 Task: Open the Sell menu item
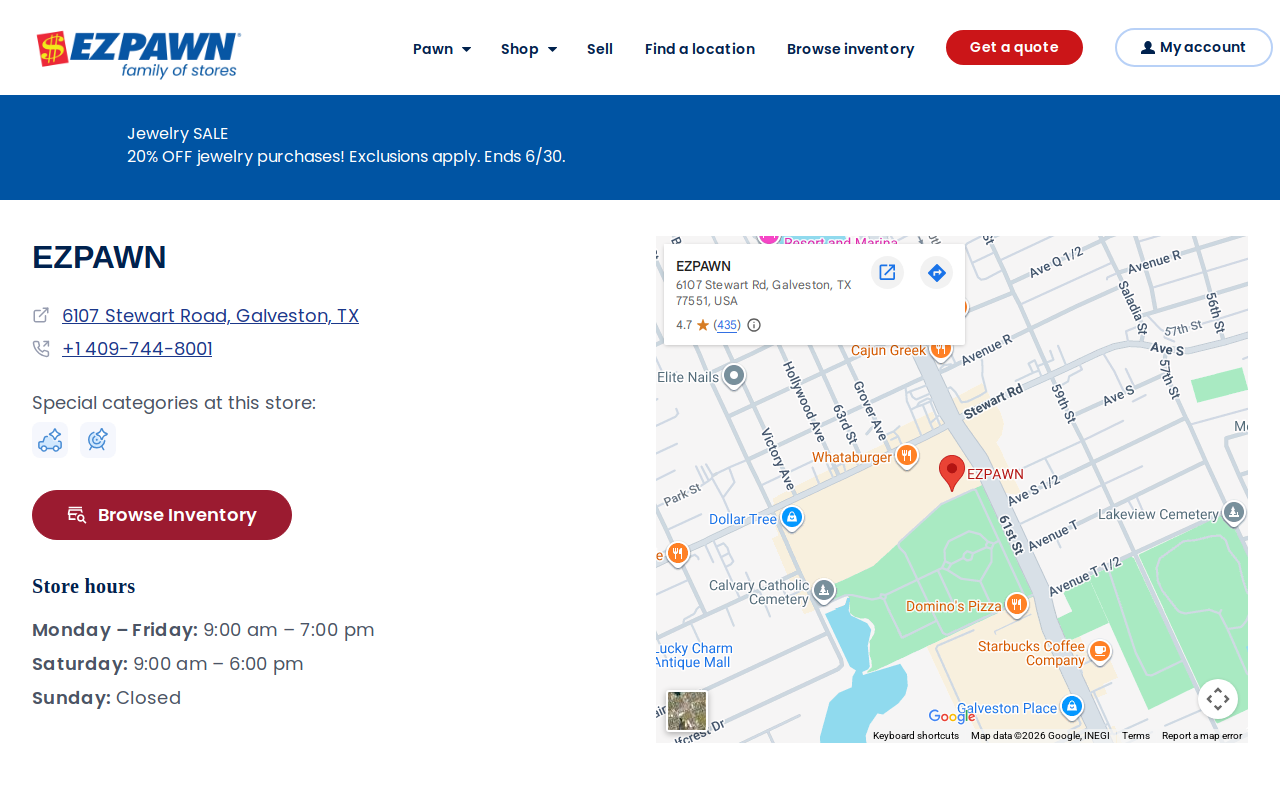(x=600, y=49)
